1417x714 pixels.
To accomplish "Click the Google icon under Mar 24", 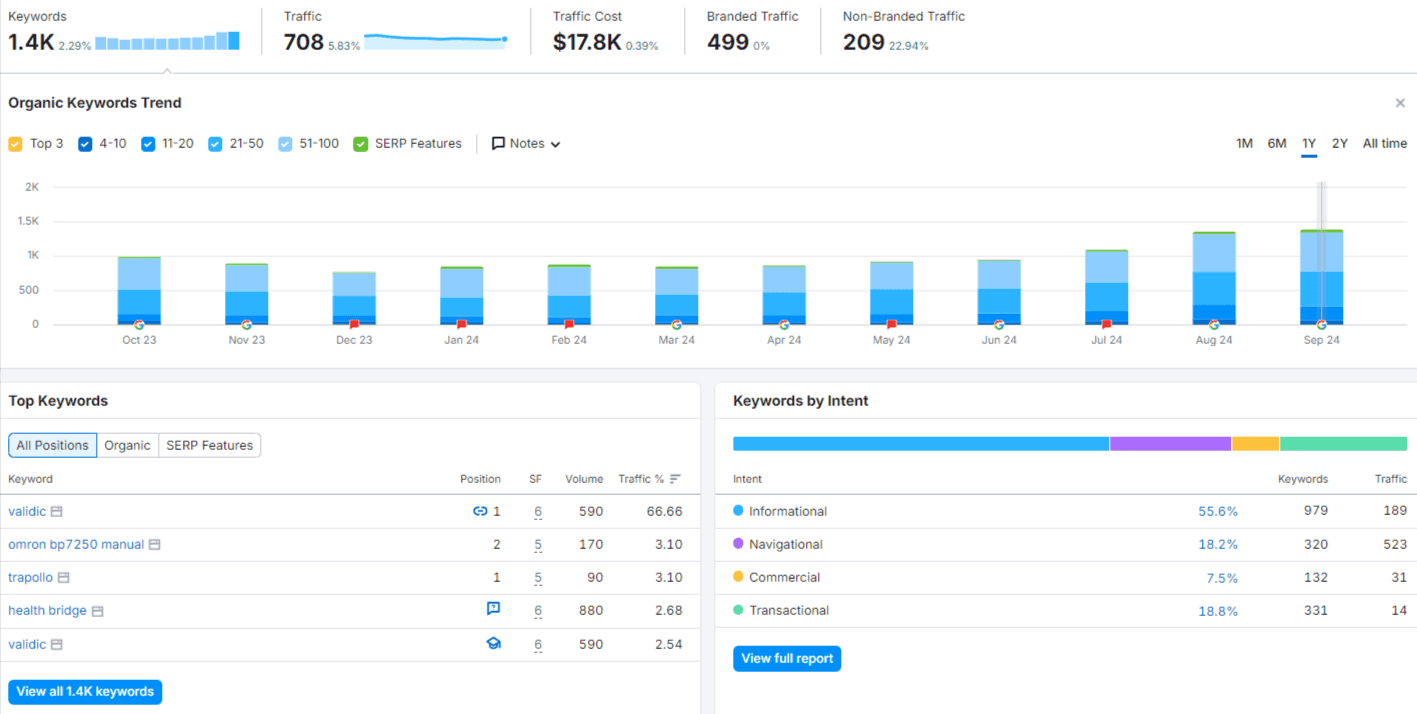I will [x=676, y=325].
